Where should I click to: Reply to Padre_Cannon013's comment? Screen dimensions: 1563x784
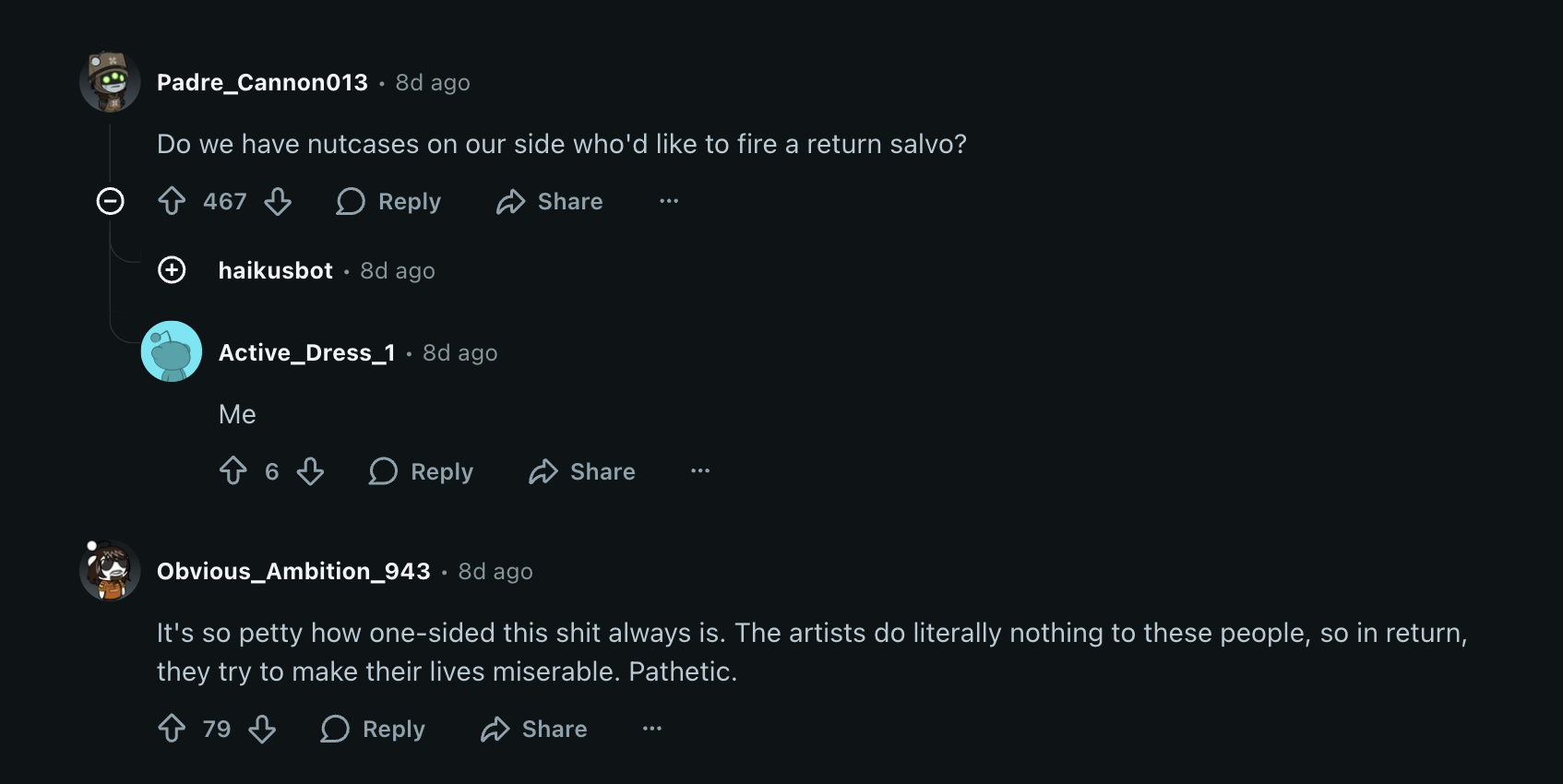[388, 201]
